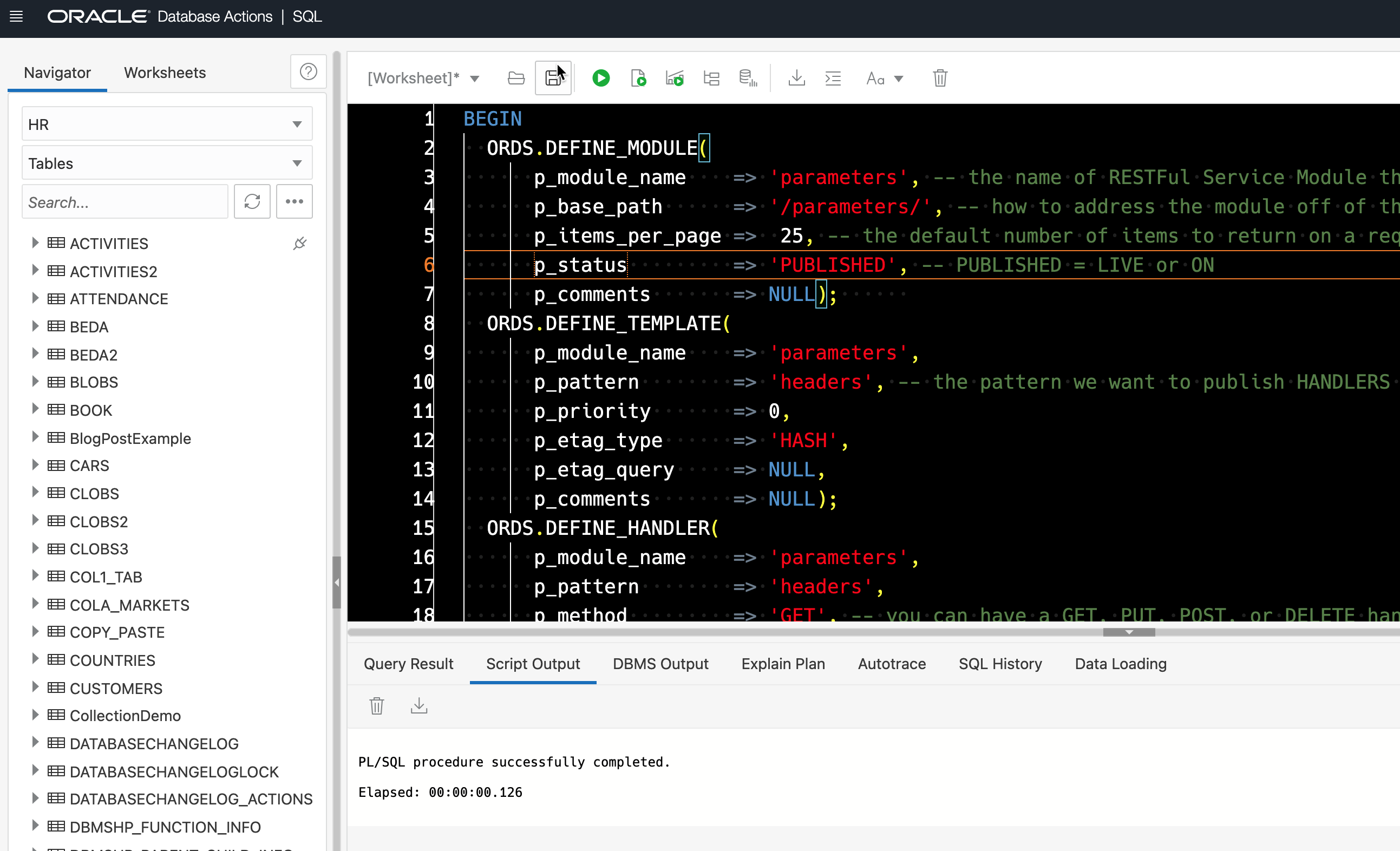
Task: Select the COPY_PASTE table
Action: tap(117, 632)
